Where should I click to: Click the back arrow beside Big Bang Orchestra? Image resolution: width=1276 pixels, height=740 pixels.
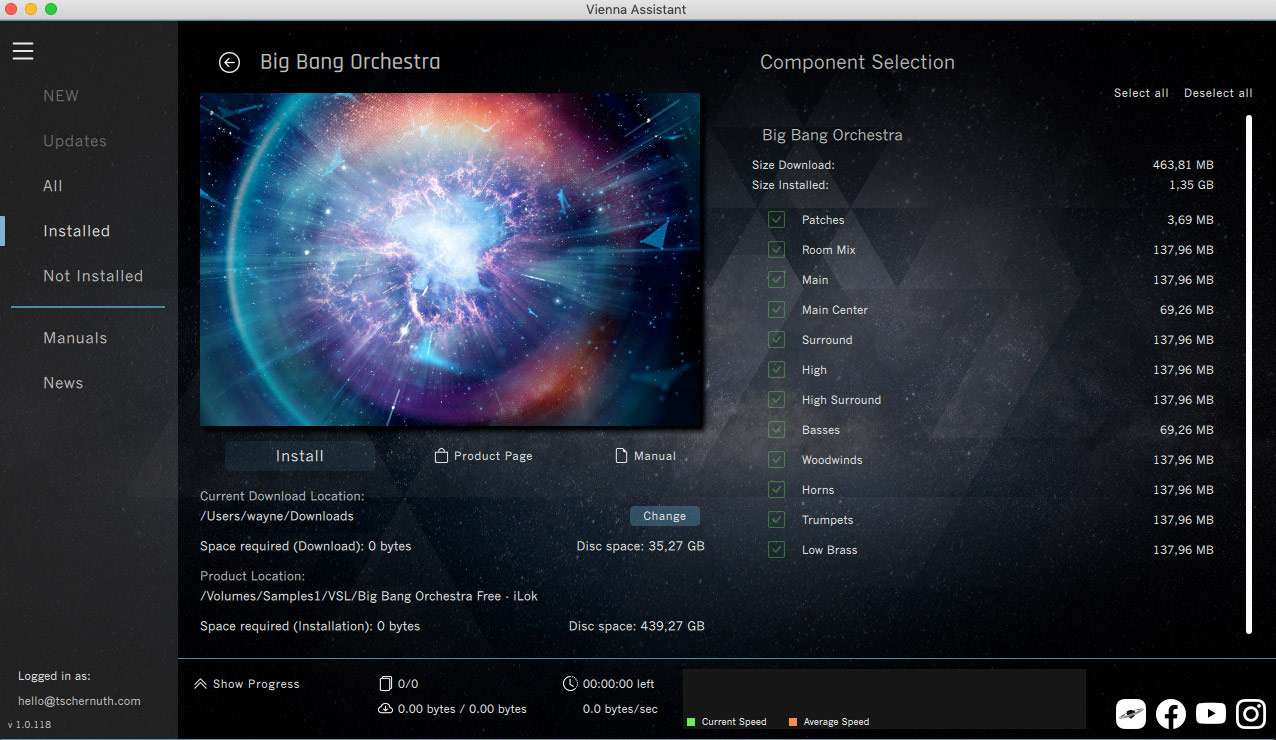click(229, 63)
